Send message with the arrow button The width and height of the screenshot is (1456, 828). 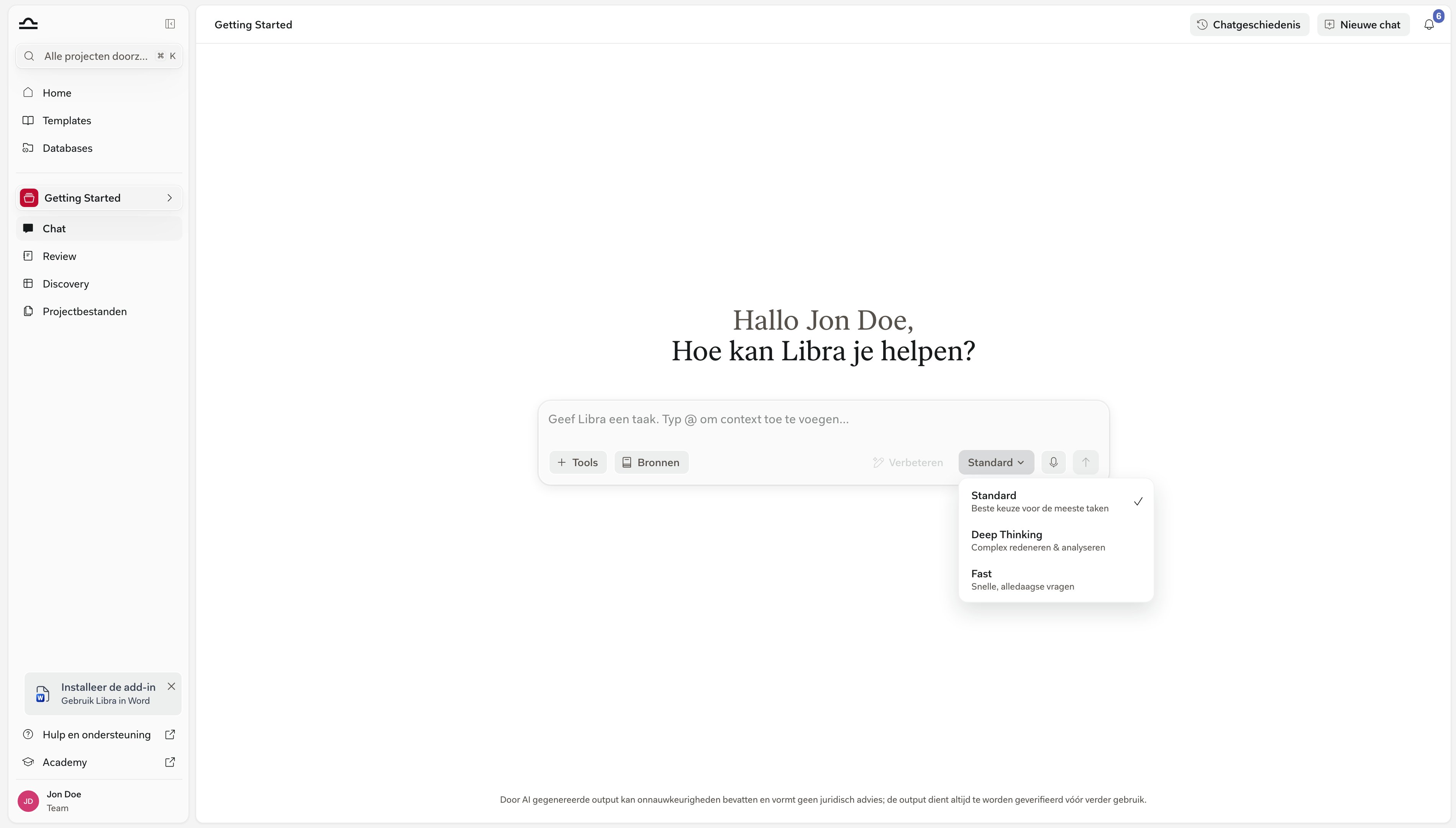click(1085, 462)
